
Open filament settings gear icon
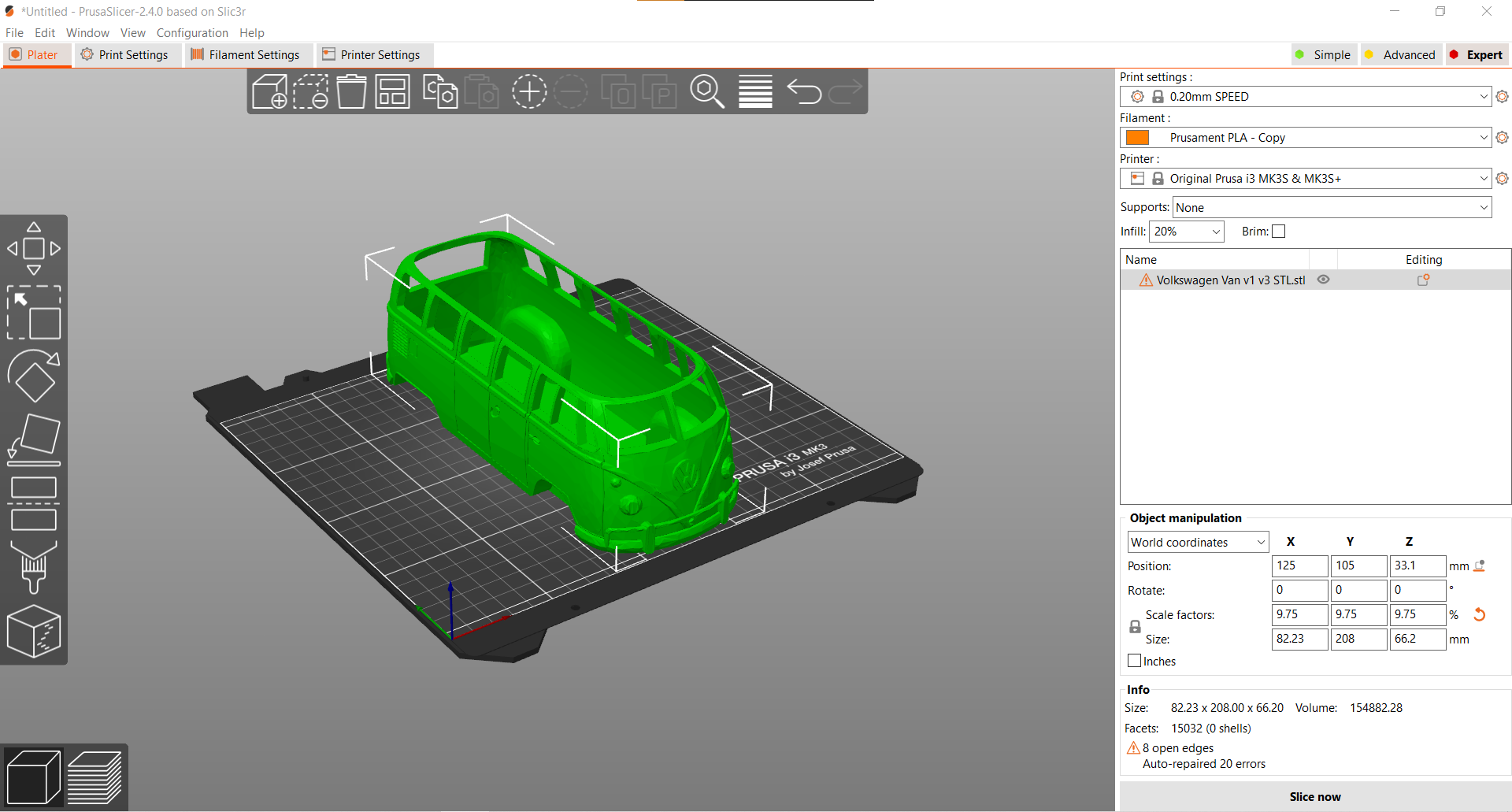pyautogui.click(x=1502, y=137)
